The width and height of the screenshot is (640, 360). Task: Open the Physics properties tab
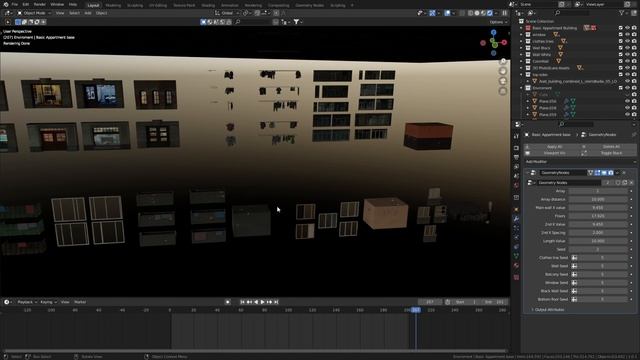pyautogui.click(x=516, y=237)
